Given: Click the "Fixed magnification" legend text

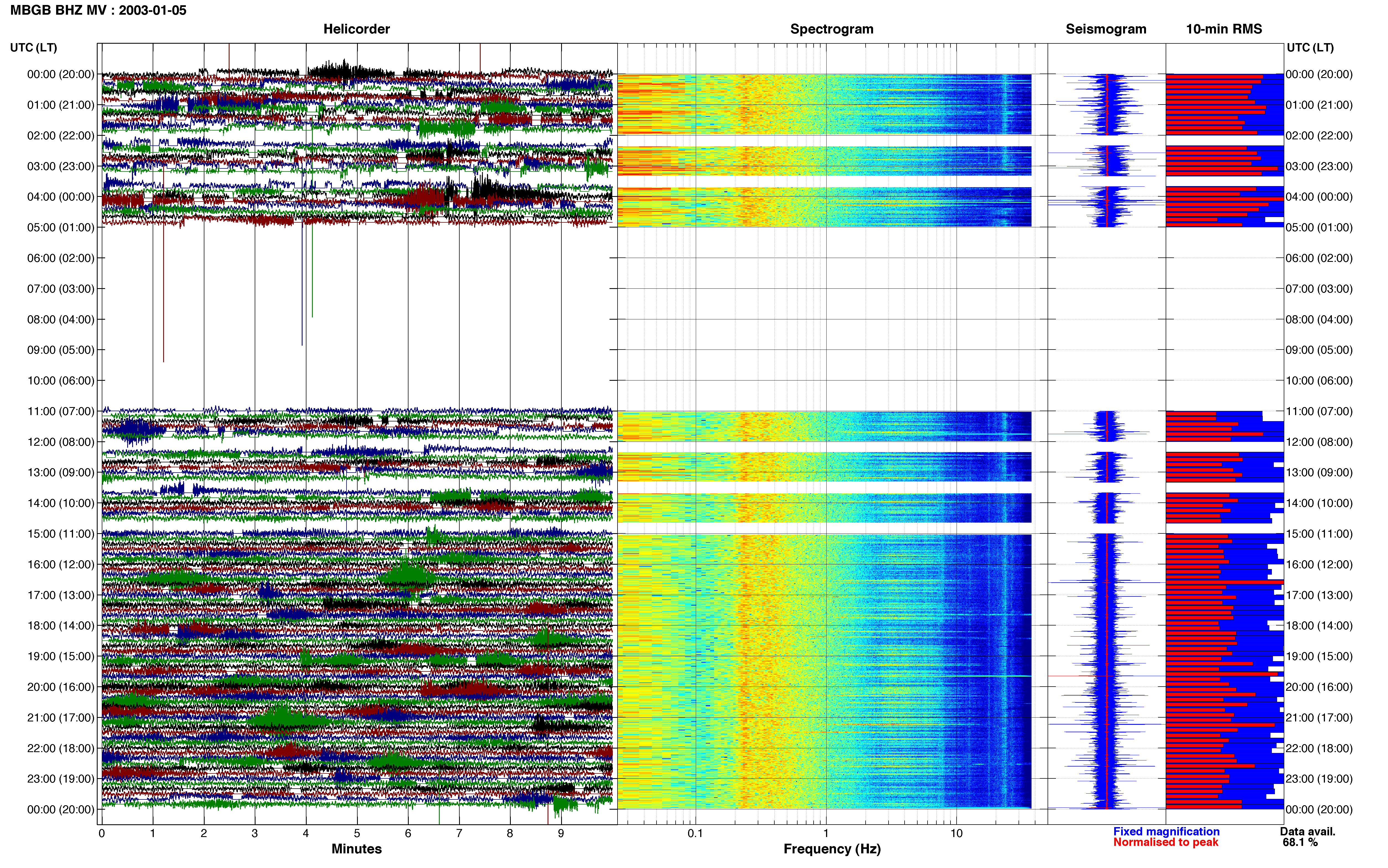Looking at the screenshot, I should point(1166,831).
